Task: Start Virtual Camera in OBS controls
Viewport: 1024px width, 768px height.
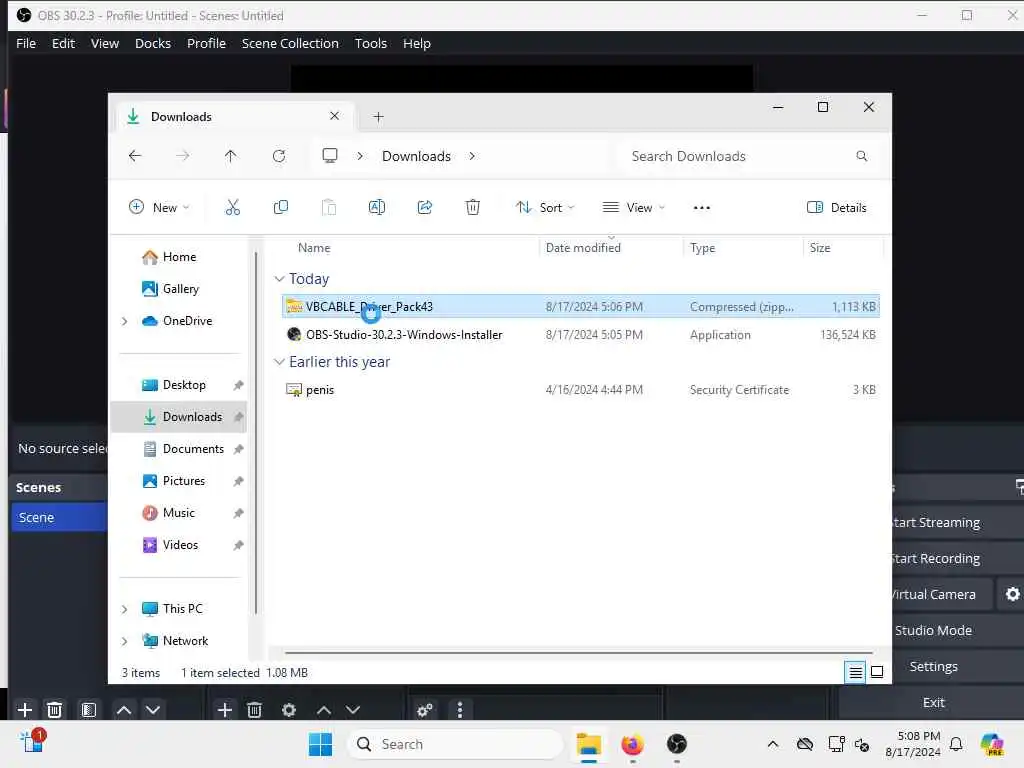Action: point(942,594)
